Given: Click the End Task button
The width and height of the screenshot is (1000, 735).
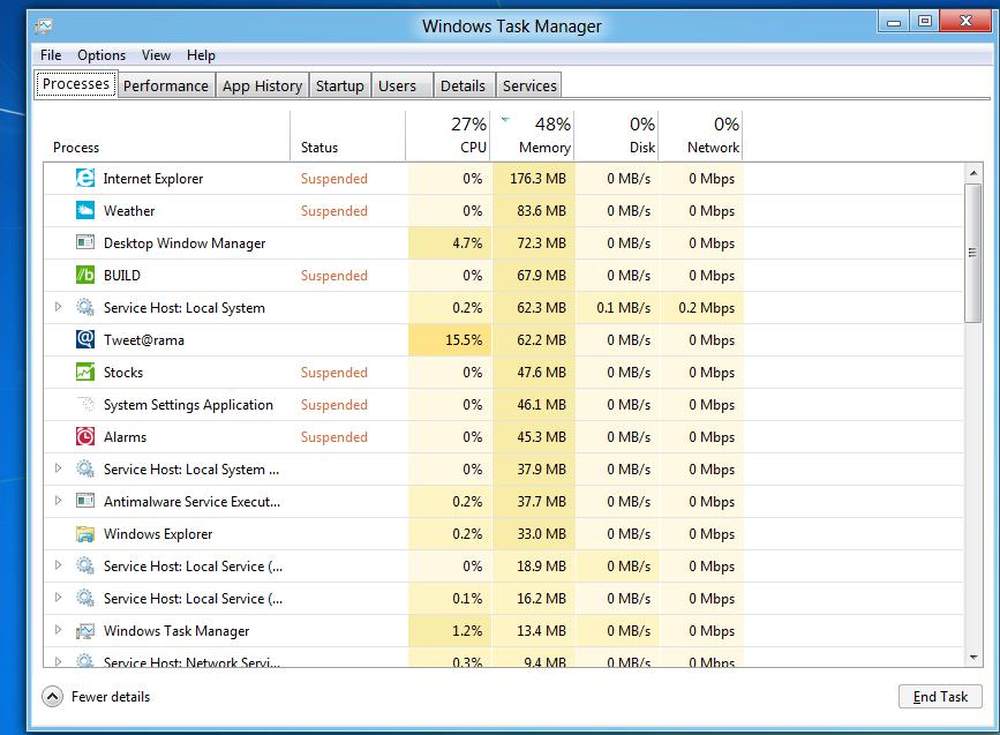Looking at the screenshot, I should coord(940,697).
